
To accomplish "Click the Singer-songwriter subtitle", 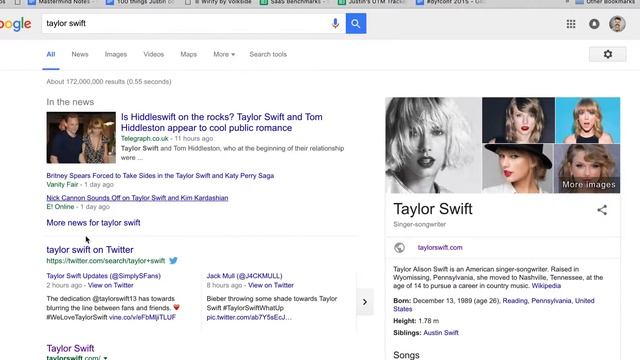I will click(x=419, y=224).
